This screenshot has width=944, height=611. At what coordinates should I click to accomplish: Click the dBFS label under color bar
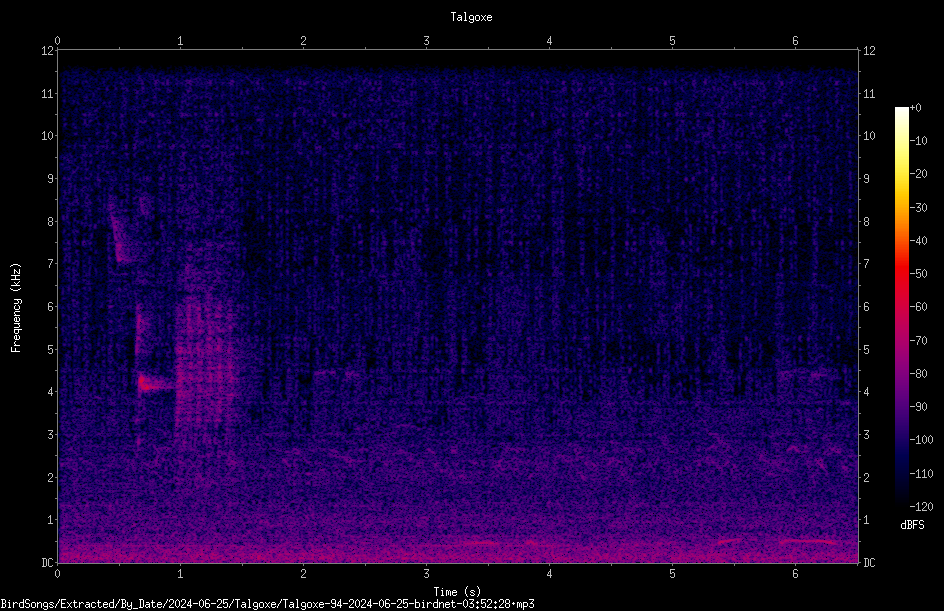[x=913, y=525]
